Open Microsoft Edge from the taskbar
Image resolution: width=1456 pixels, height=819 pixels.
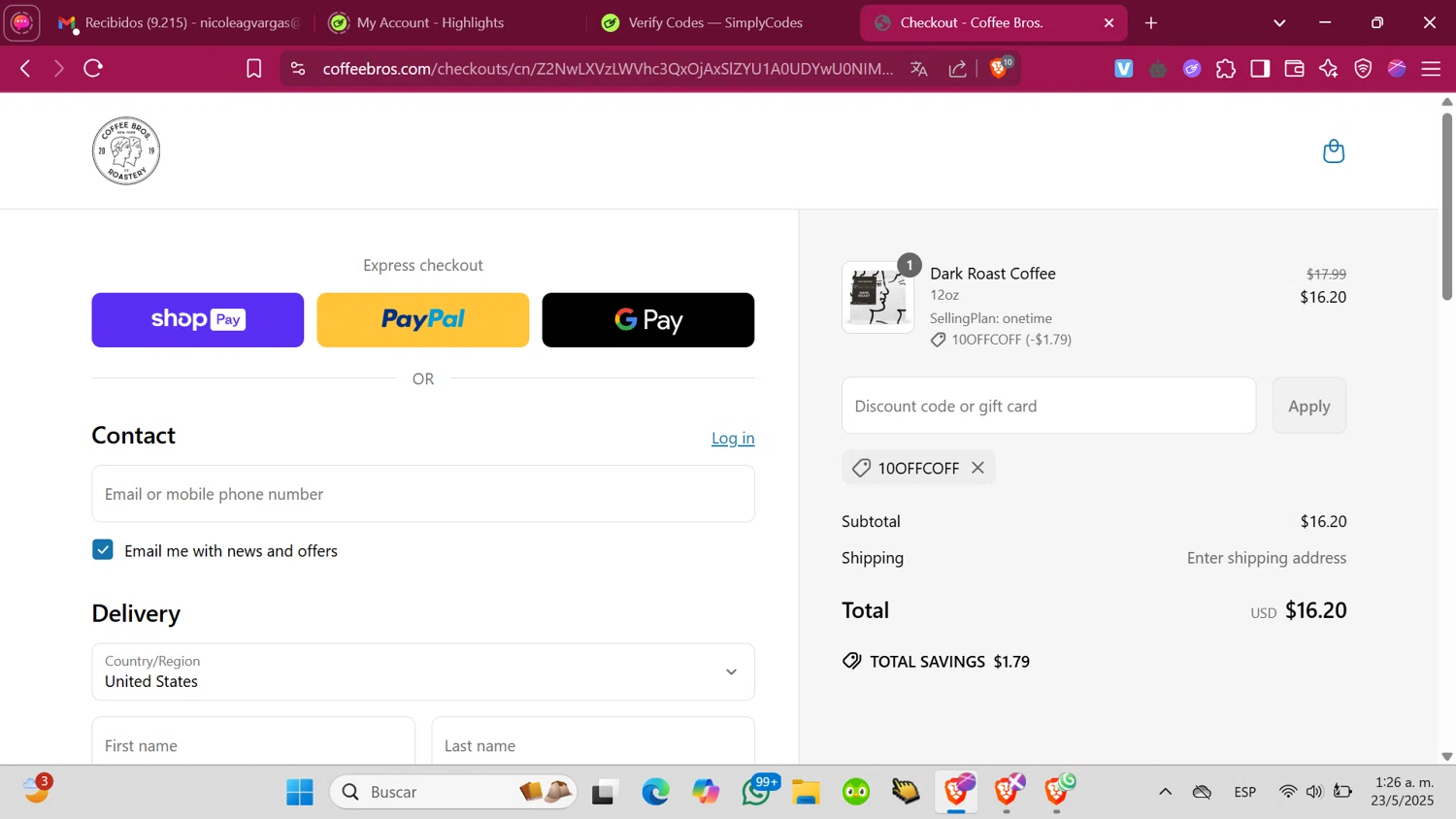pyautogui.click(x=656, y=792)
